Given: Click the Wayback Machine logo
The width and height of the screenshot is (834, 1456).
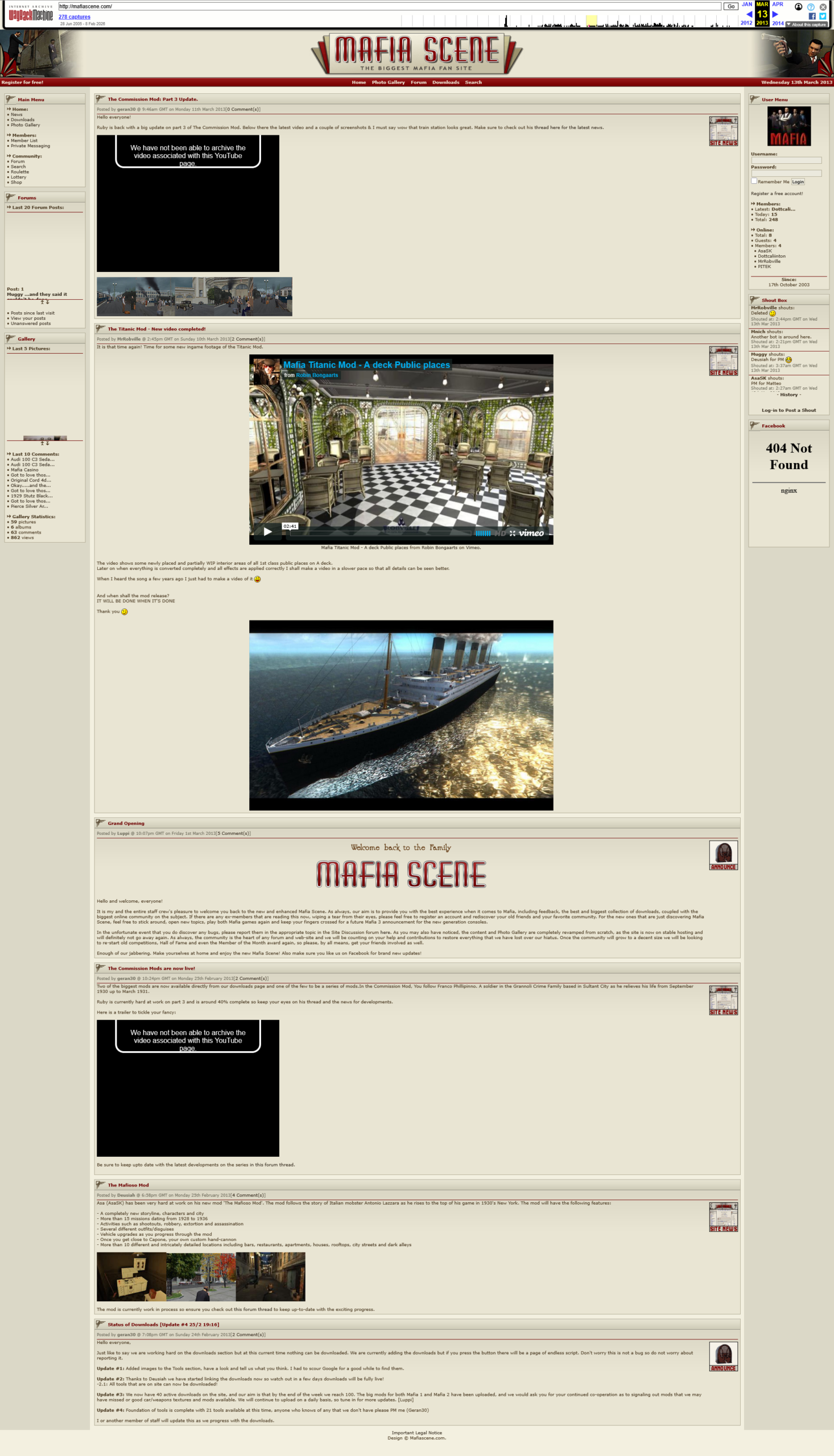Looking at the screenshot, I should [30, 14].
